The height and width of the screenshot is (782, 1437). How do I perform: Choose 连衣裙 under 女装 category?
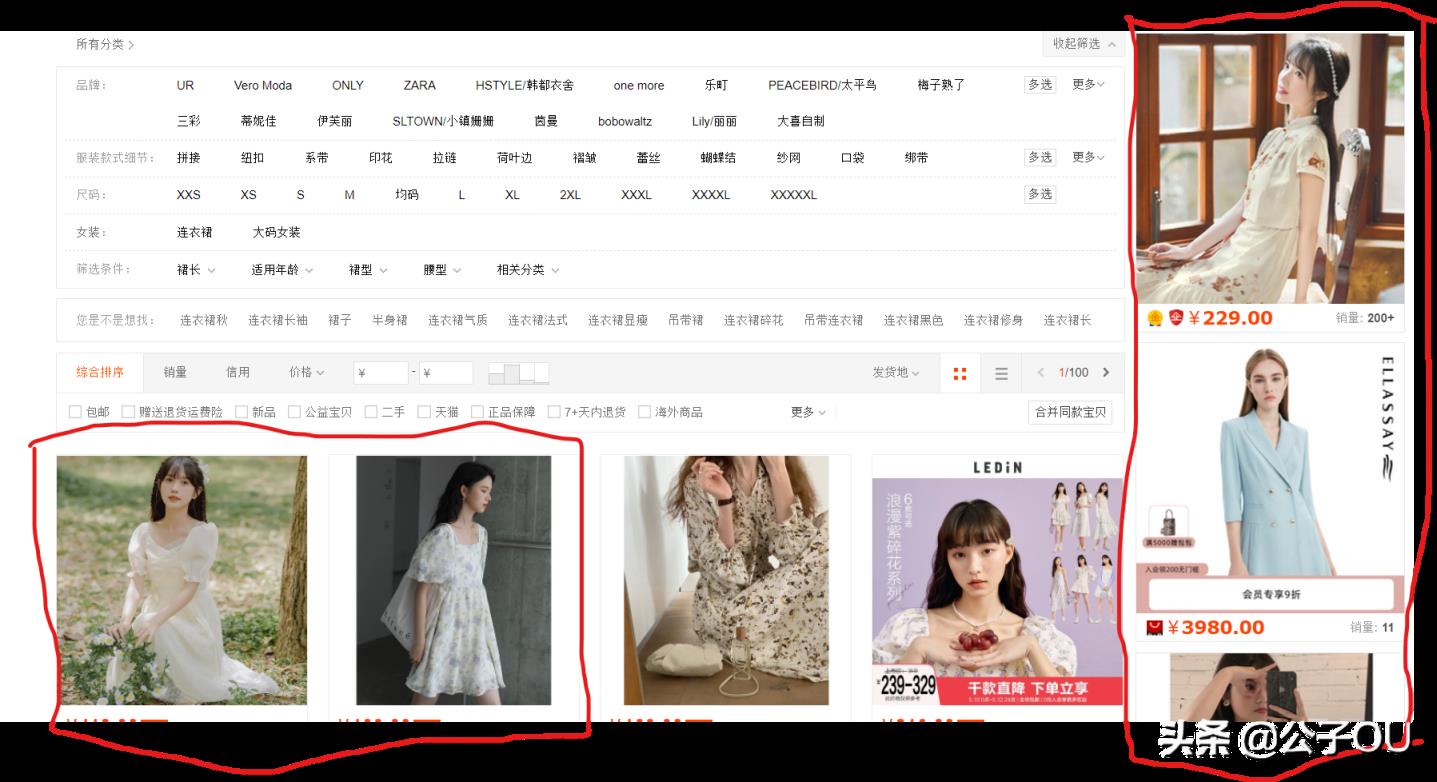click(x=195, y=232)
